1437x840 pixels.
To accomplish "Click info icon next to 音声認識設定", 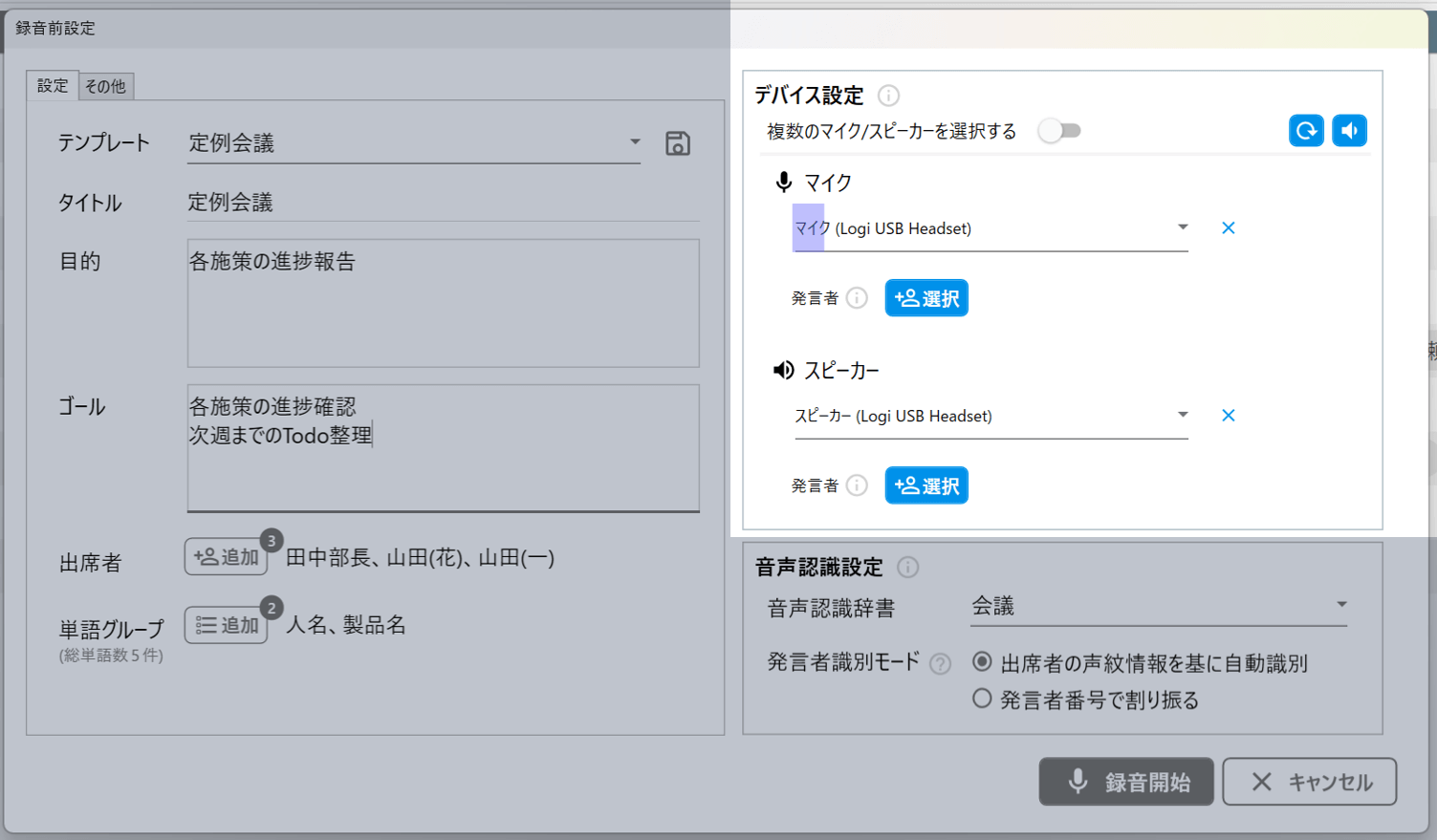I will [x=907, y=568].
